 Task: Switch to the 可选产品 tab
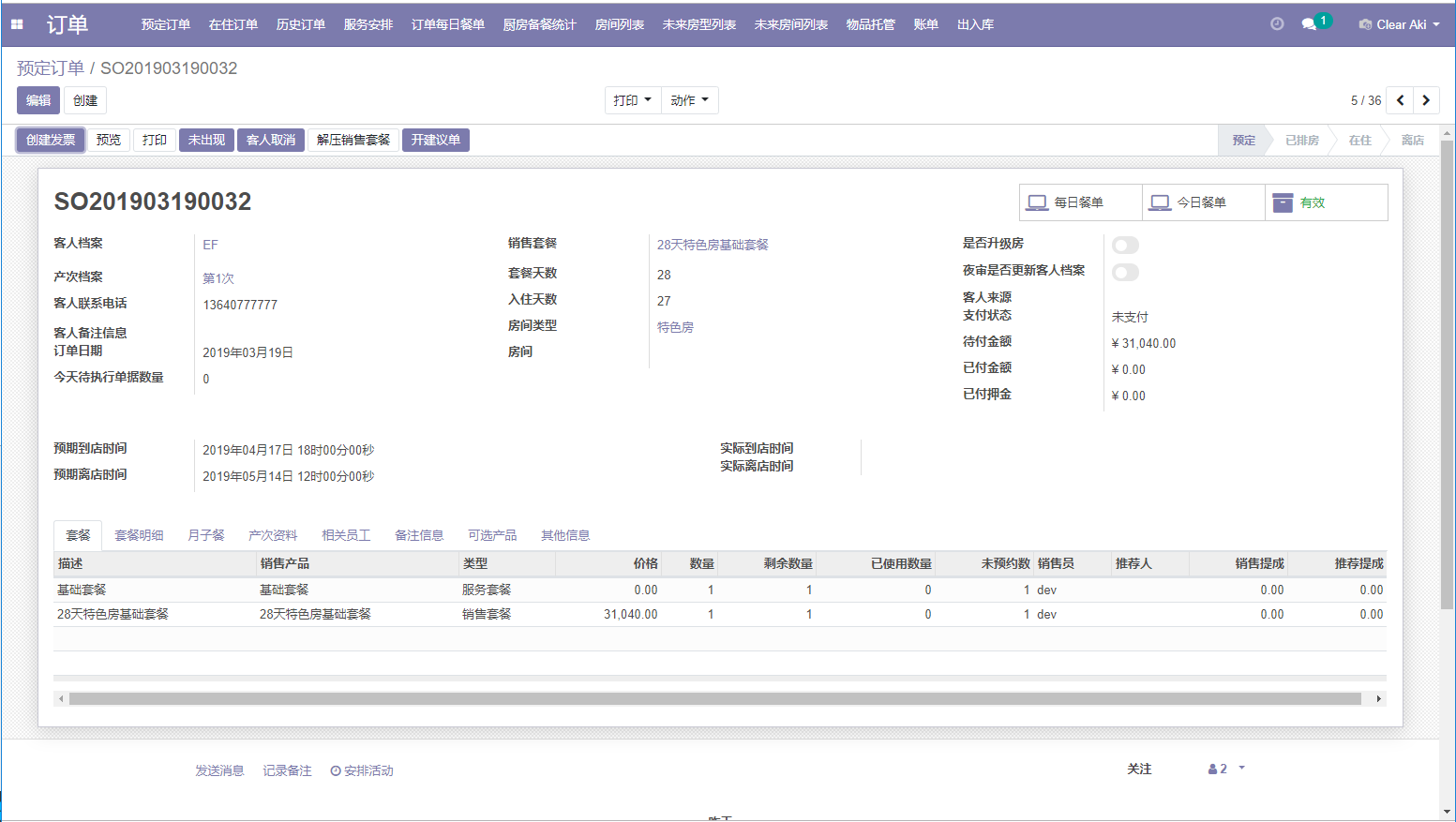(492, 535)
